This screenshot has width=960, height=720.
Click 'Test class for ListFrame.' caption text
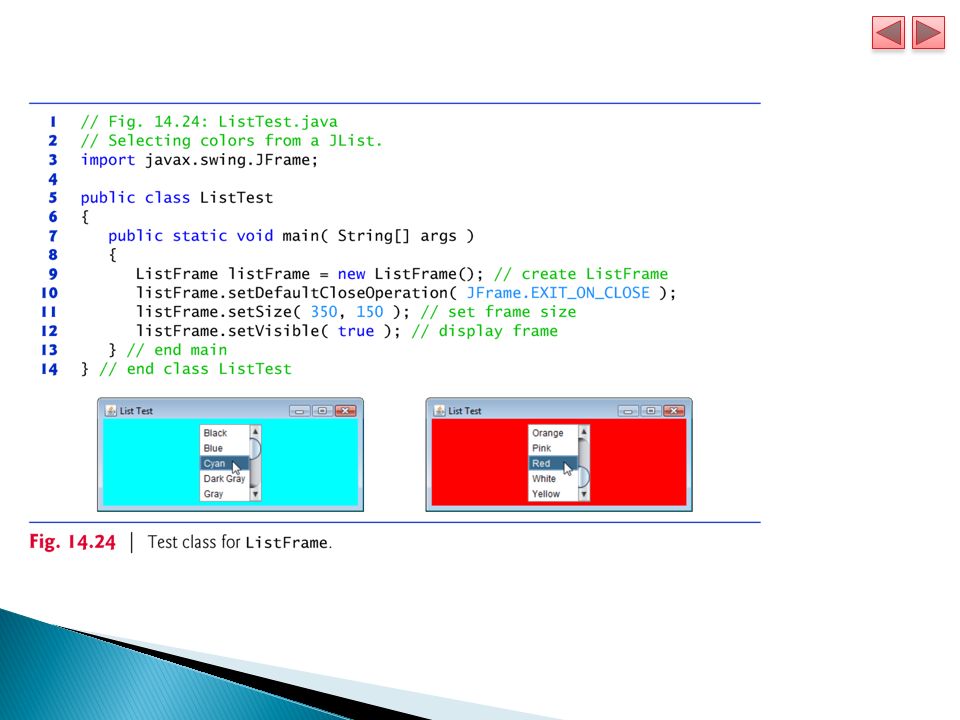[239, 542]
